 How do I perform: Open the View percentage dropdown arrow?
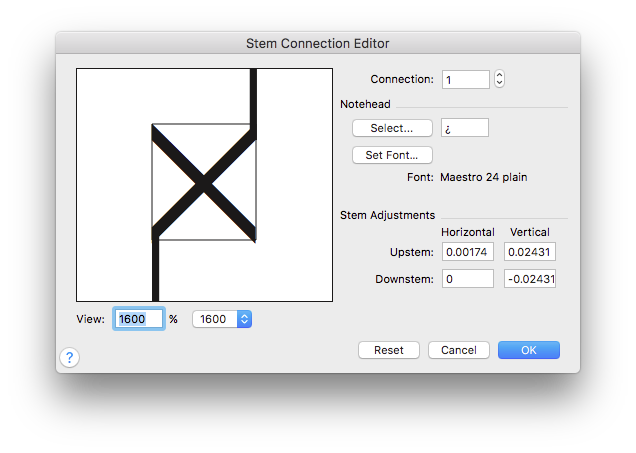coord(244,319)
